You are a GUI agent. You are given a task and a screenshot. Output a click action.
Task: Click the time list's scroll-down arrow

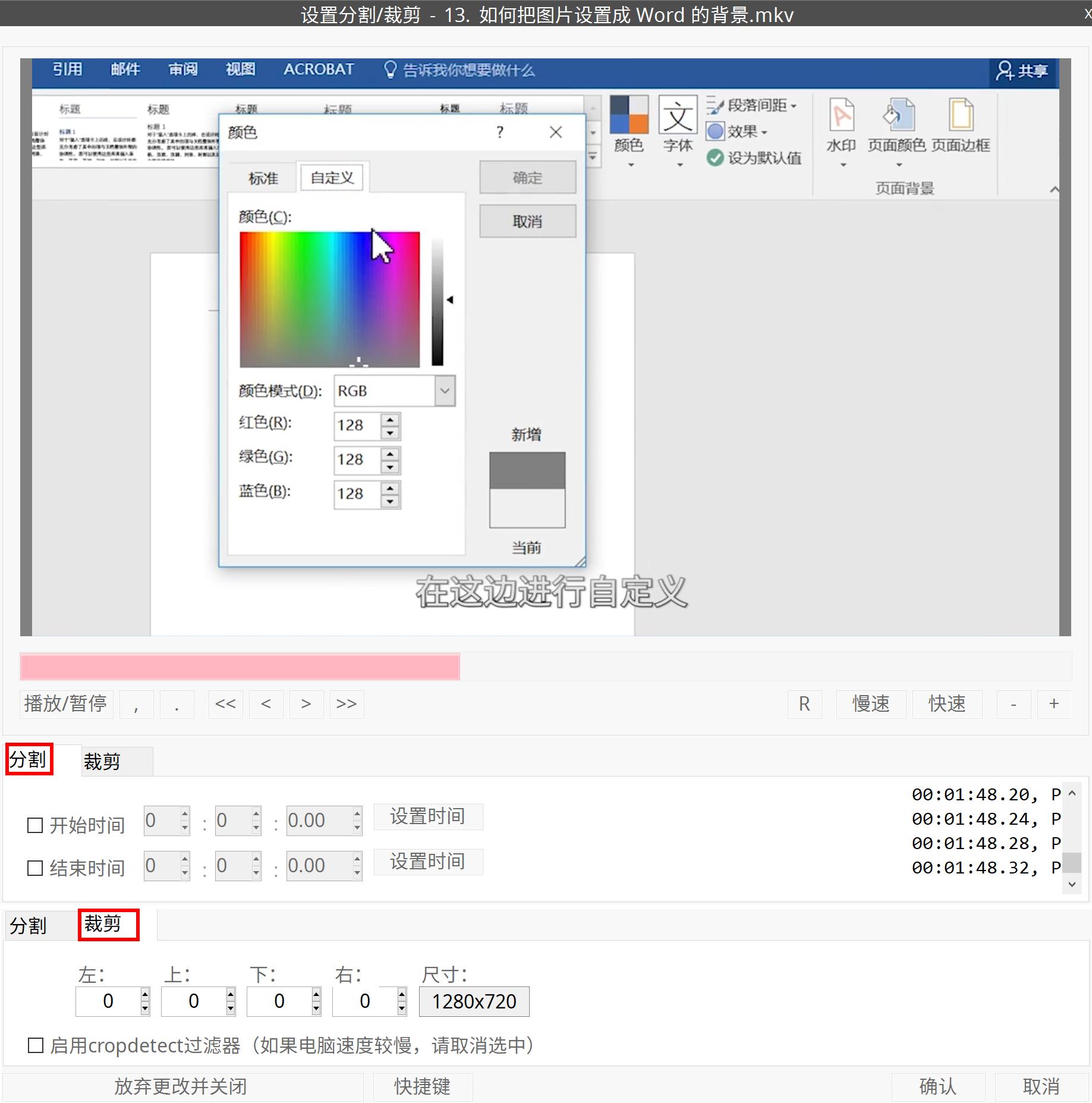pyautogui.click(x=1072, y=884)
